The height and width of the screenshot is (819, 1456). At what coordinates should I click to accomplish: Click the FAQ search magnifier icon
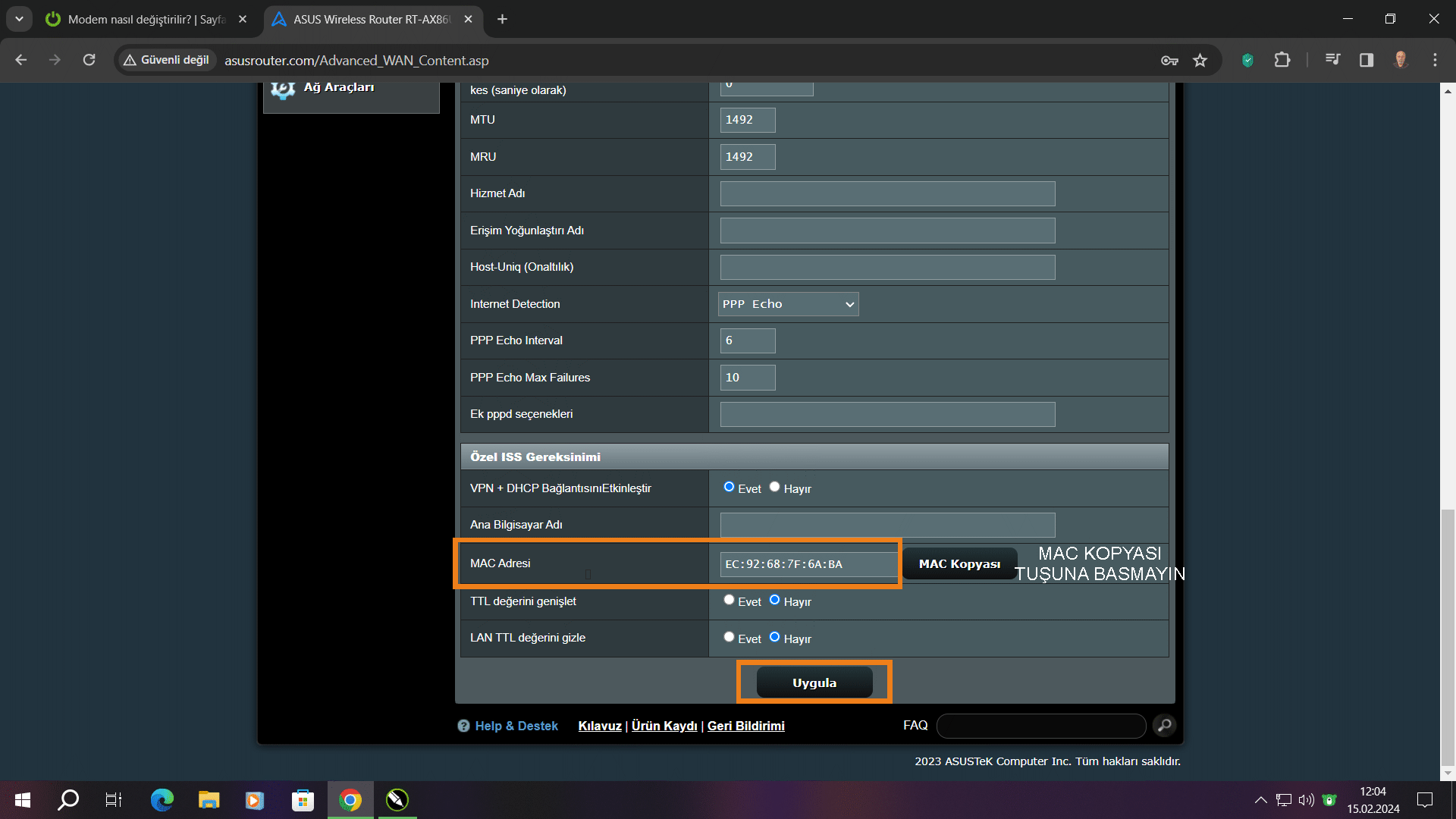pyautogui.click(x=1164, y=726)
